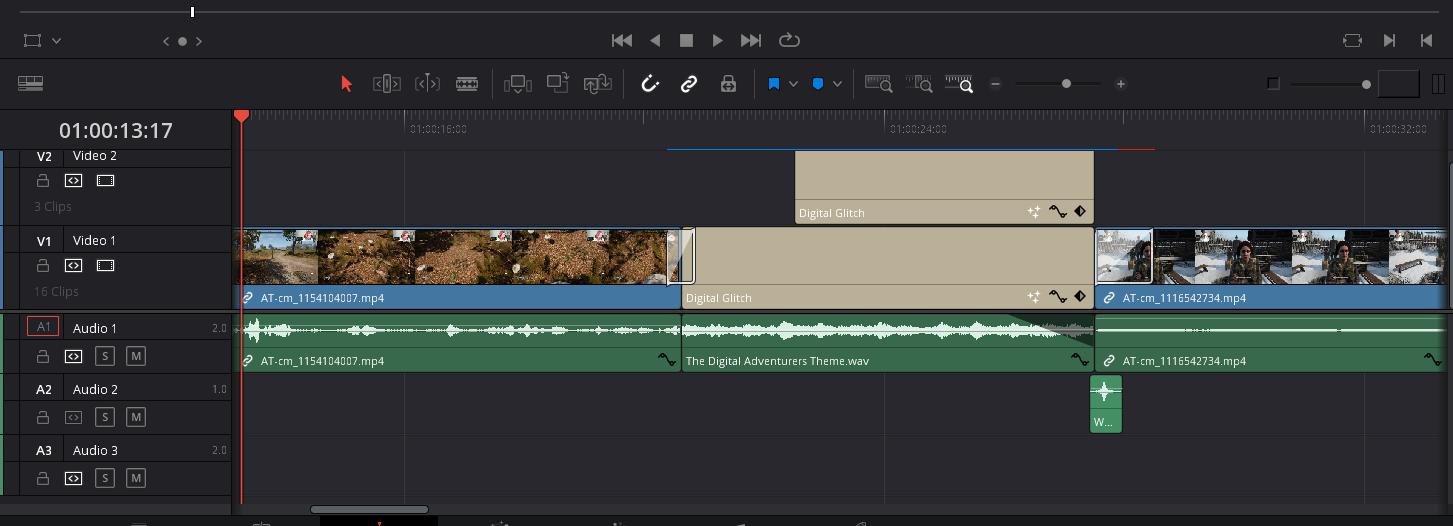Click the Overwrite Clip icon
Screen dimensions: 1453x526
(x=558, y=84)
